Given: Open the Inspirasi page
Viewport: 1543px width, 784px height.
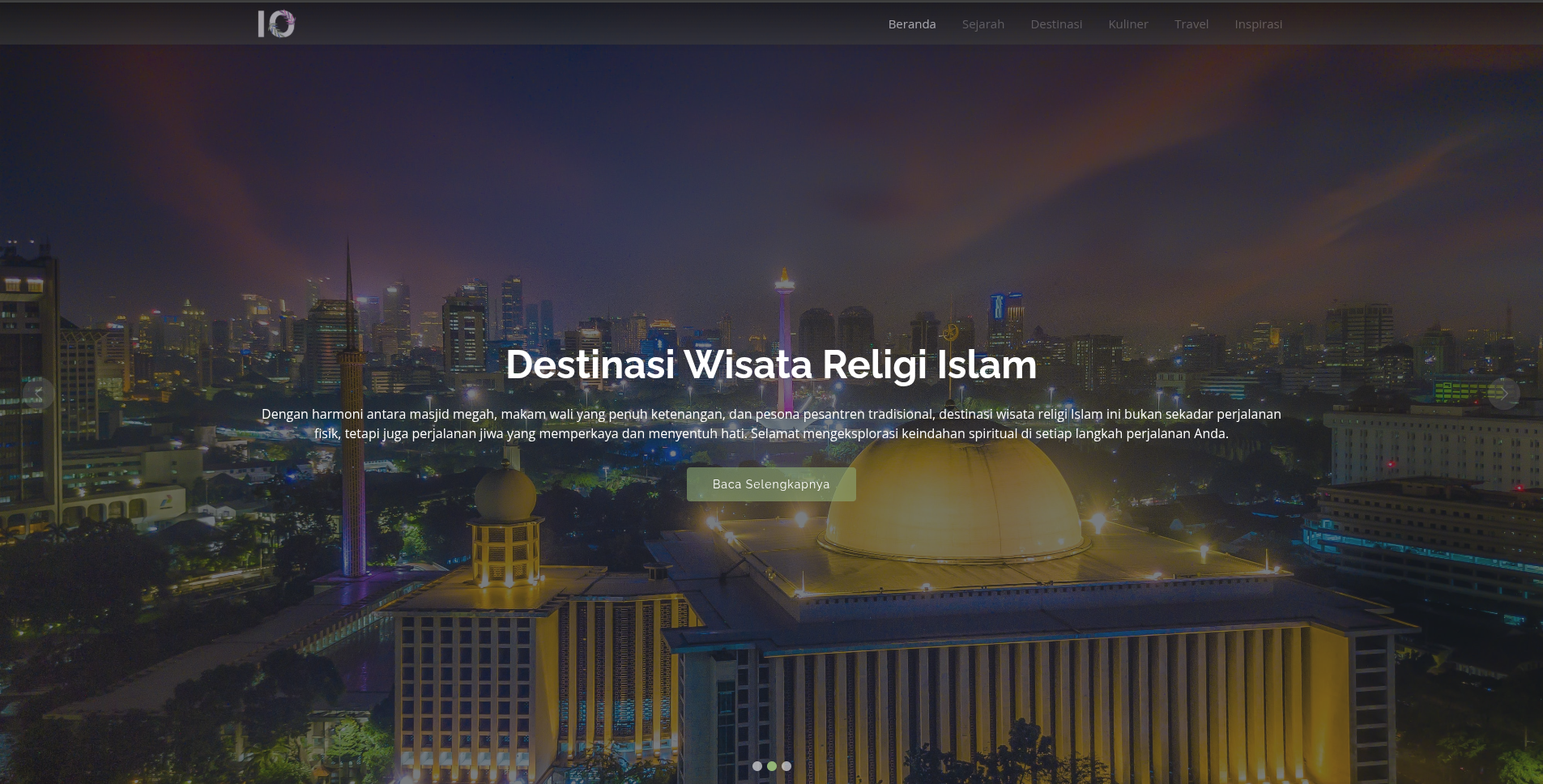Looking at the screenshot, I should [x=1258, y=23].
